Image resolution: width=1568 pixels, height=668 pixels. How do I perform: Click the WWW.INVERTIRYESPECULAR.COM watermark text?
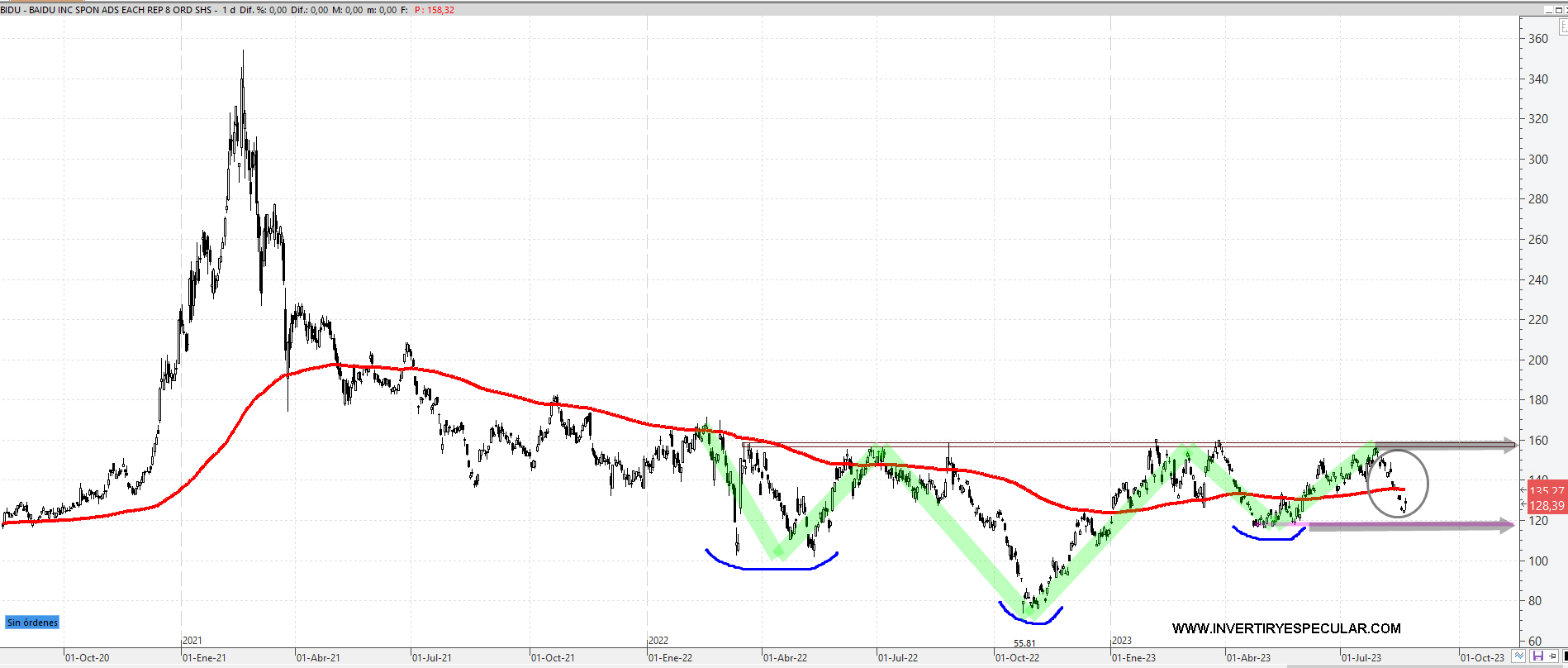coord(1285,628)
